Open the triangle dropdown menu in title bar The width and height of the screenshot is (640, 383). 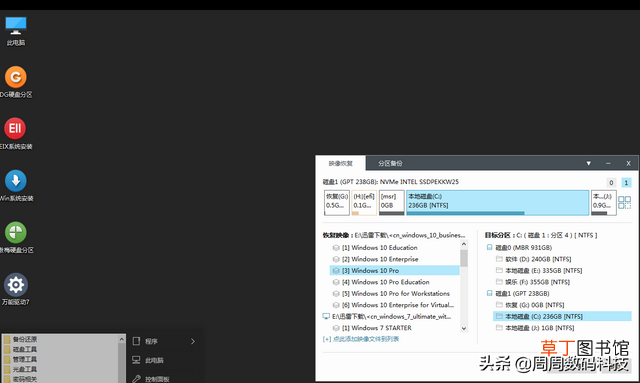click(x=589, y=163)
